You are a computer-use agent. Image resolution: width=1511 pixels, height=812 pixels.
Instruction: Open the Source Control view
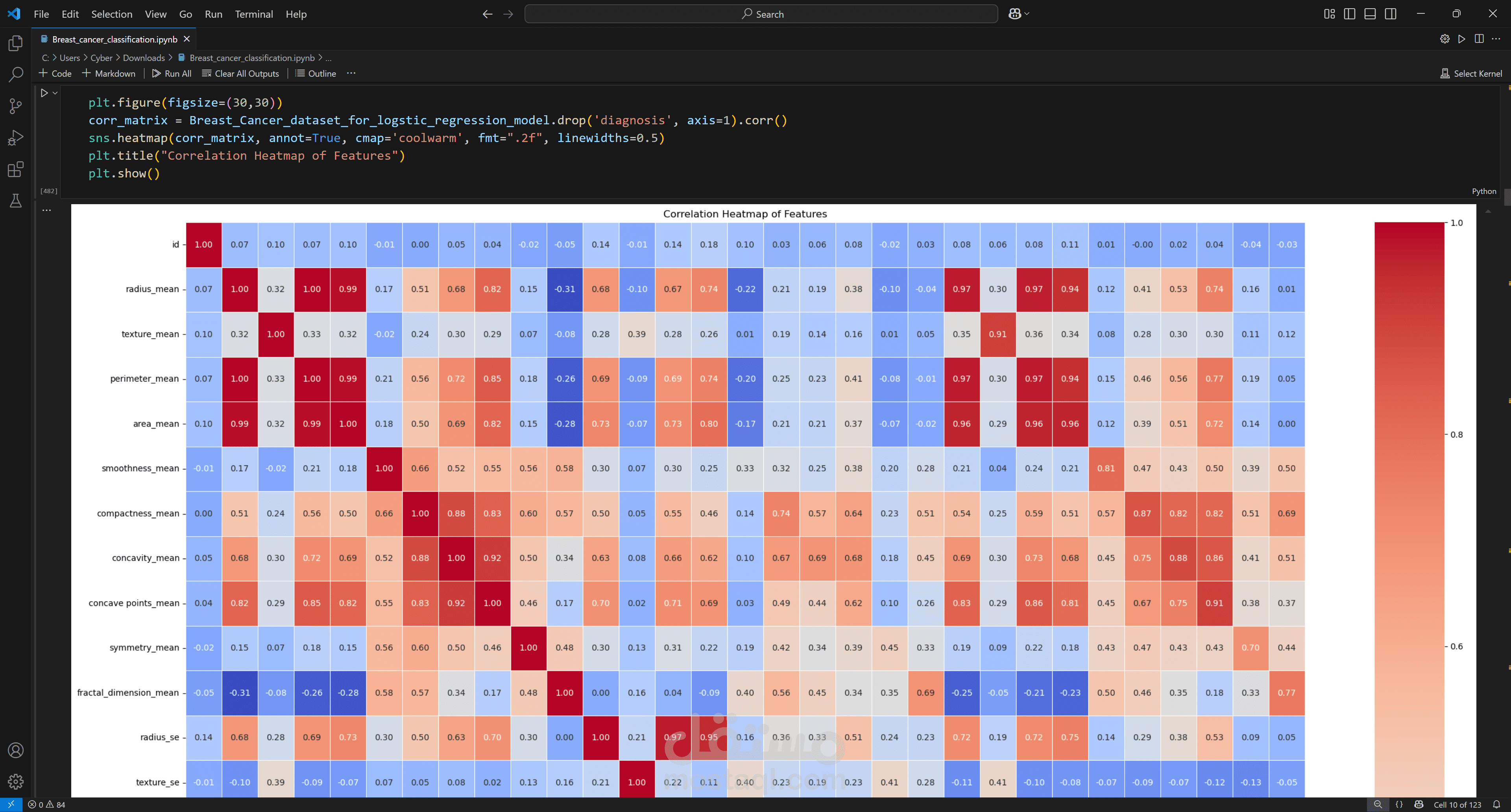point(16,106)
